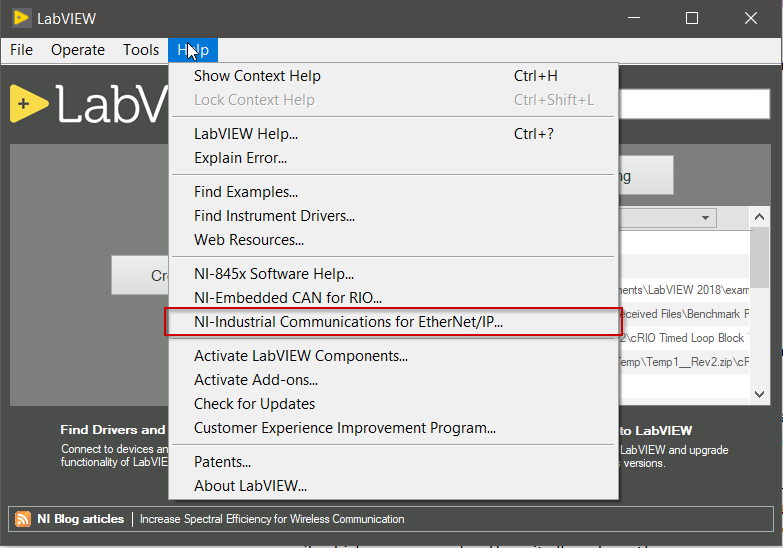Open Web Resources... entry
This screenshot has height=548, width=783.
(x=393, y=240)
